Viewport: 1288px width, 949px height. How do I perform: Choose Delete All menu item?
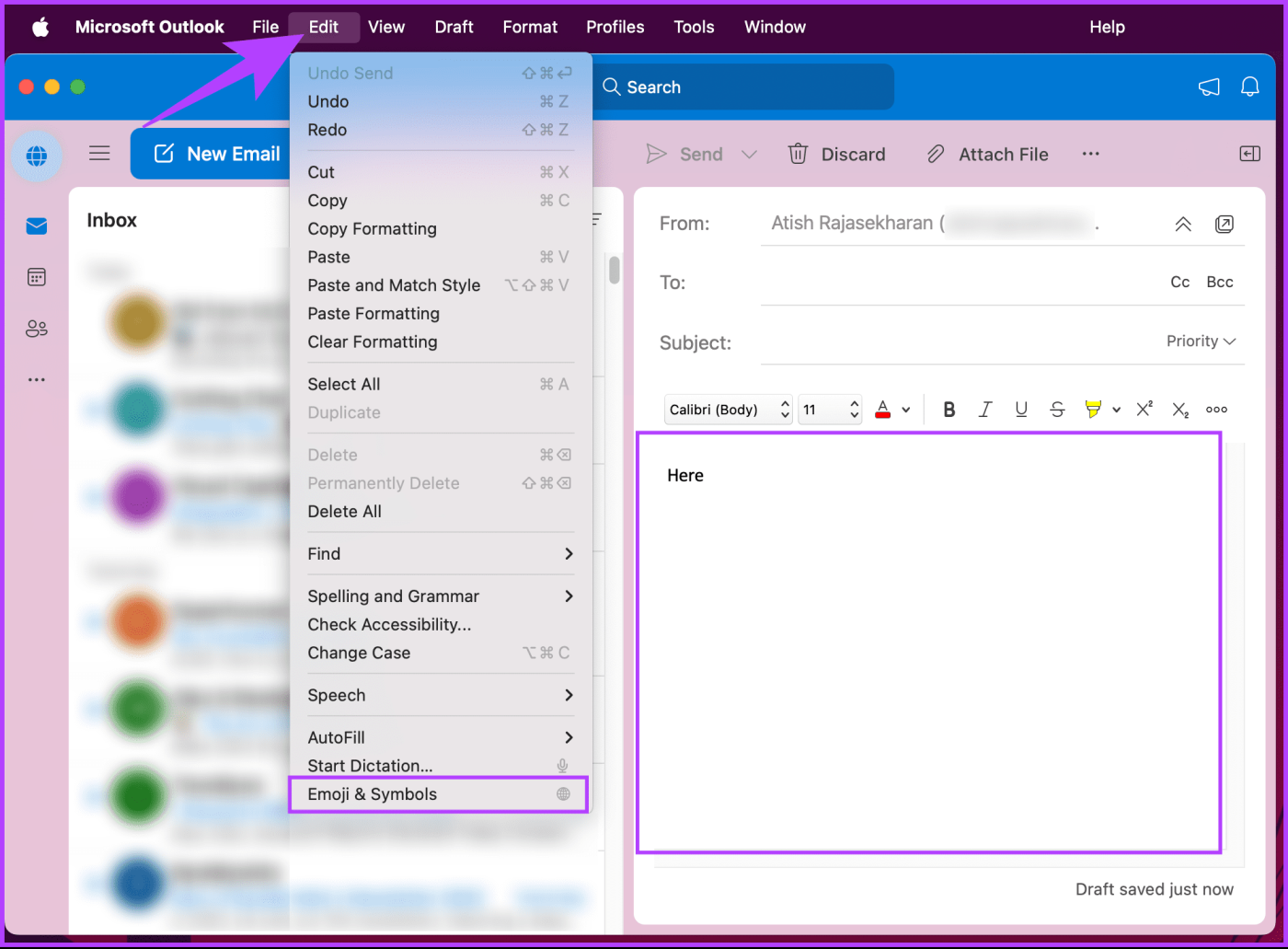[x=441, y=511]
